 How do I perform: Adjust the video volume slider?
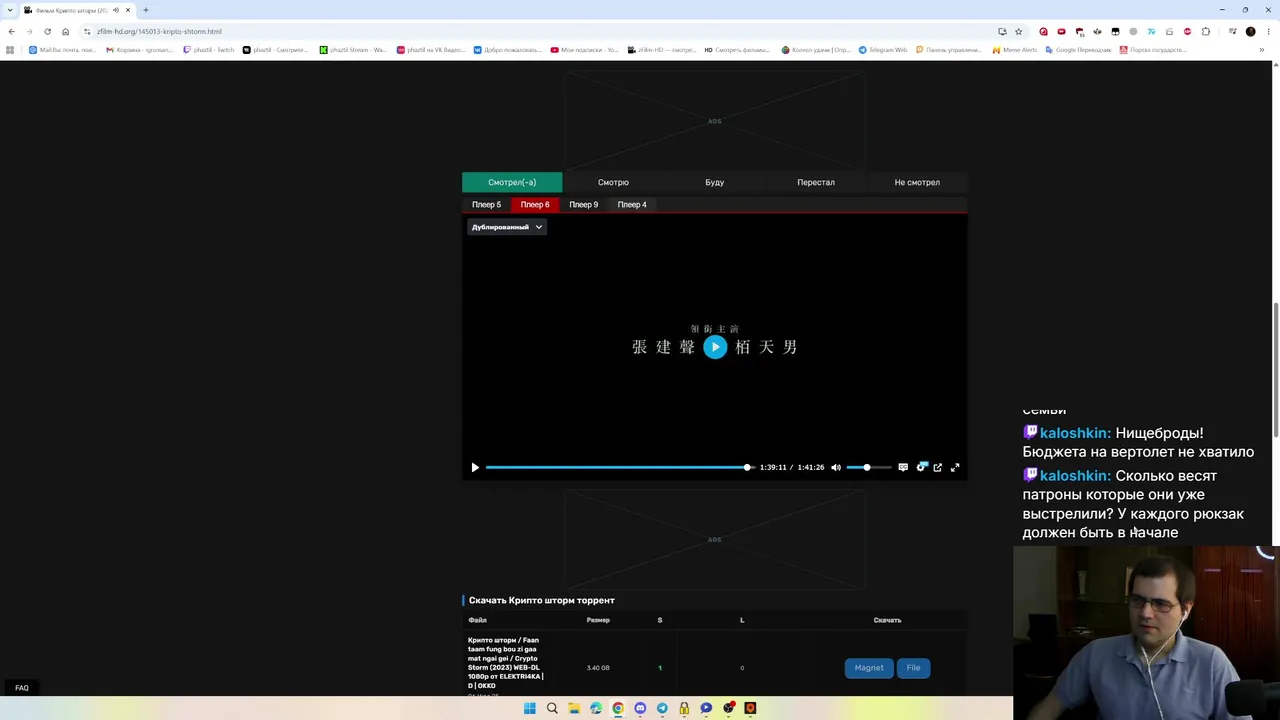(x=867, y=467)
